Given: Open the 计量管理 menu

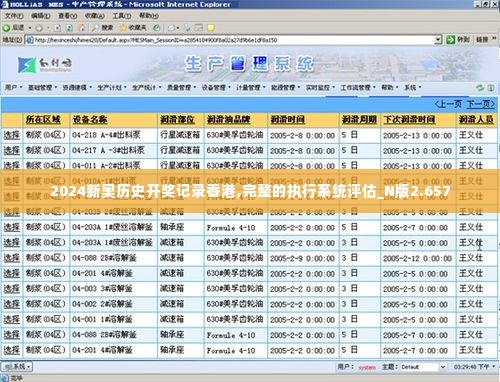Looking at the screenshot, I should pyautogui.click(x=251, y=88).
